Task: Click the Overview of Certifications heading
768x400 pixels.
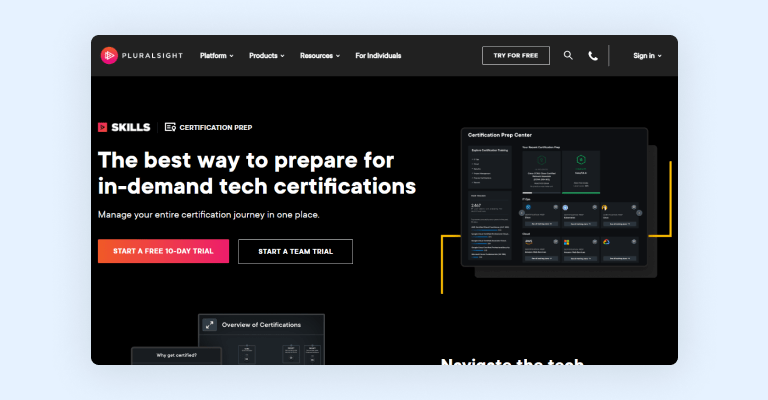Action: [261, 325]
